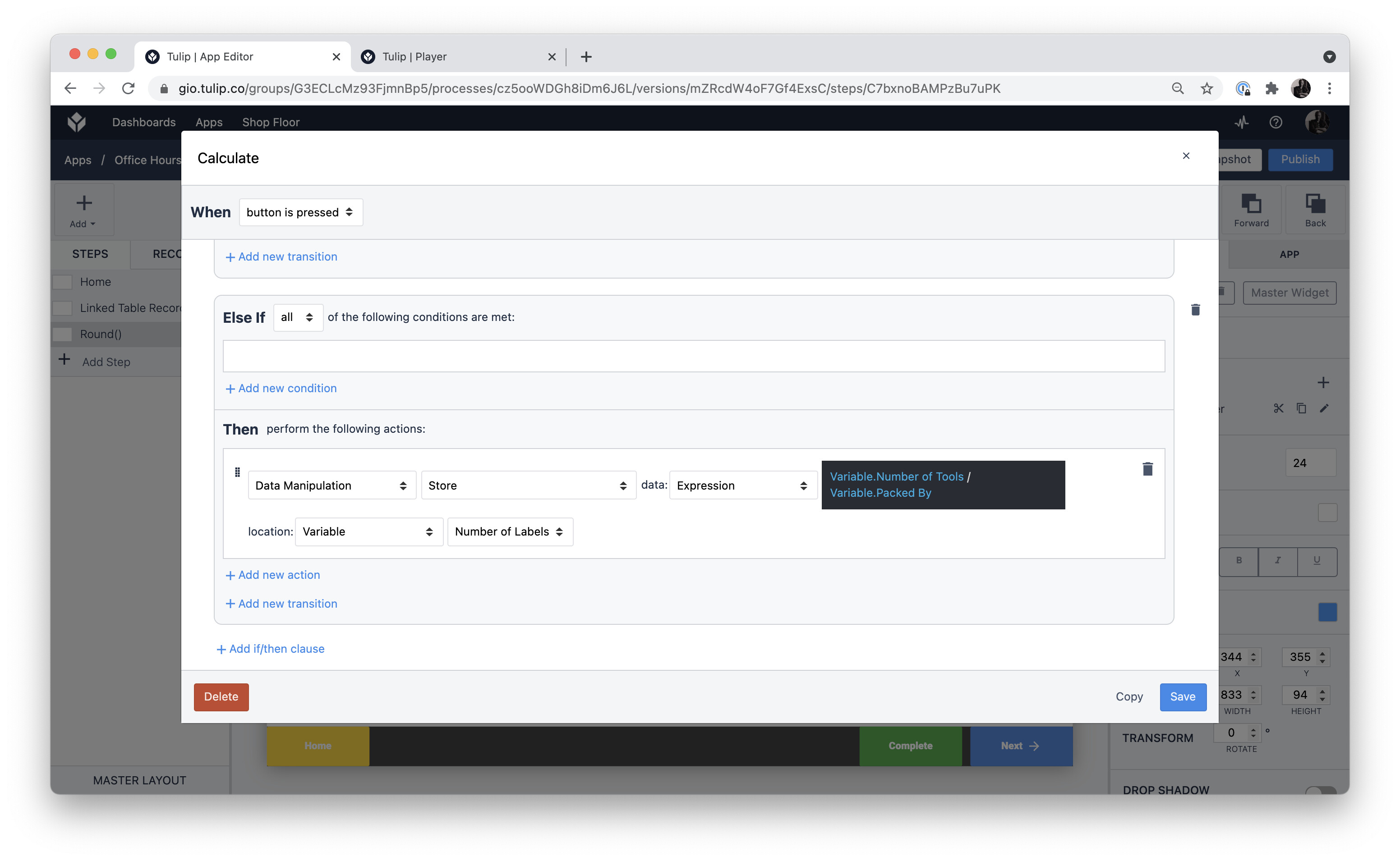Open the 'button is pressed' When dropdown
Viewport: 1400px width, 861px height.
click(301, 212)
